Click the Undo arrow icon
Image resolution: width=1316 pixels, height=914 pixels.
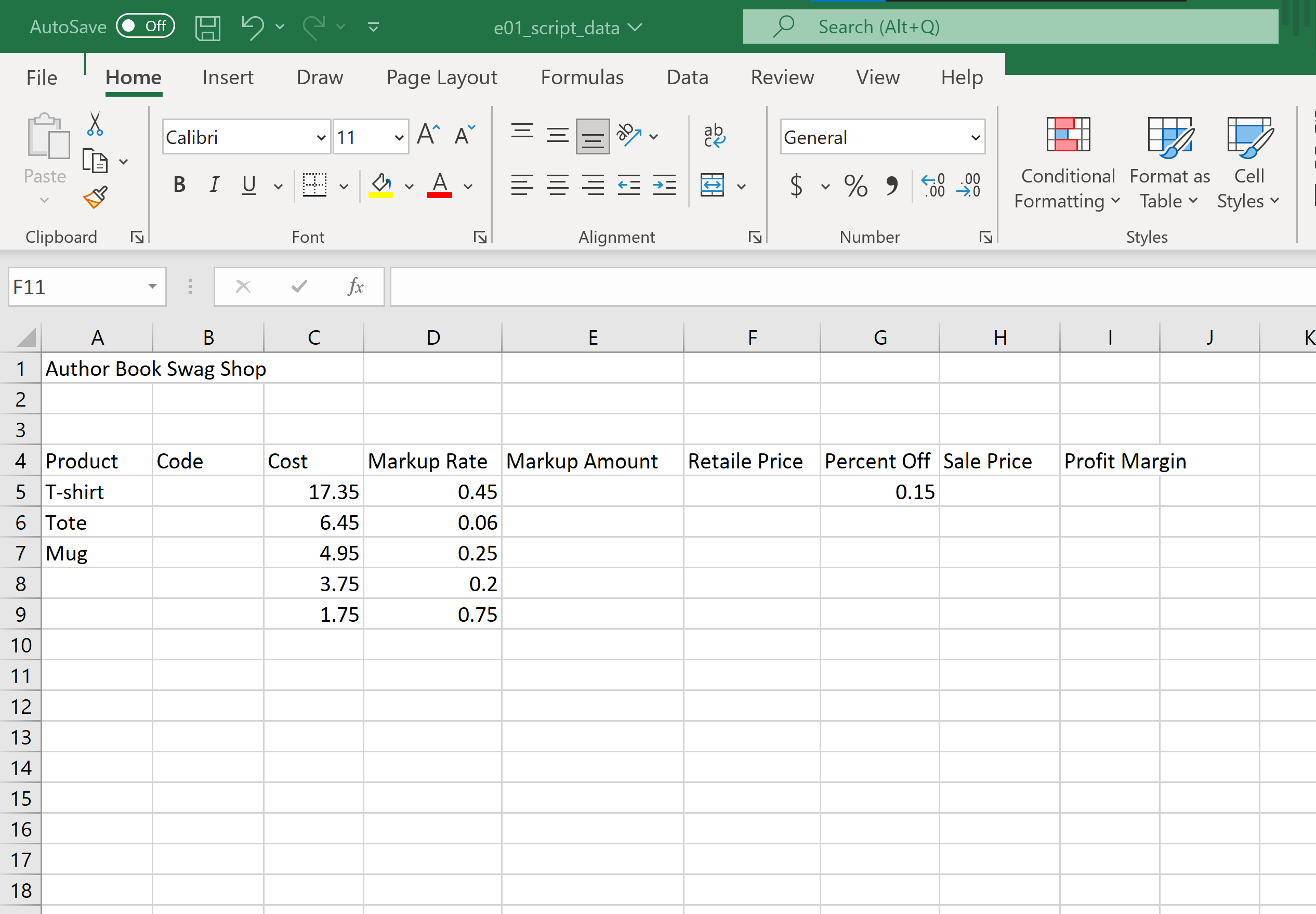coord(253,27)
